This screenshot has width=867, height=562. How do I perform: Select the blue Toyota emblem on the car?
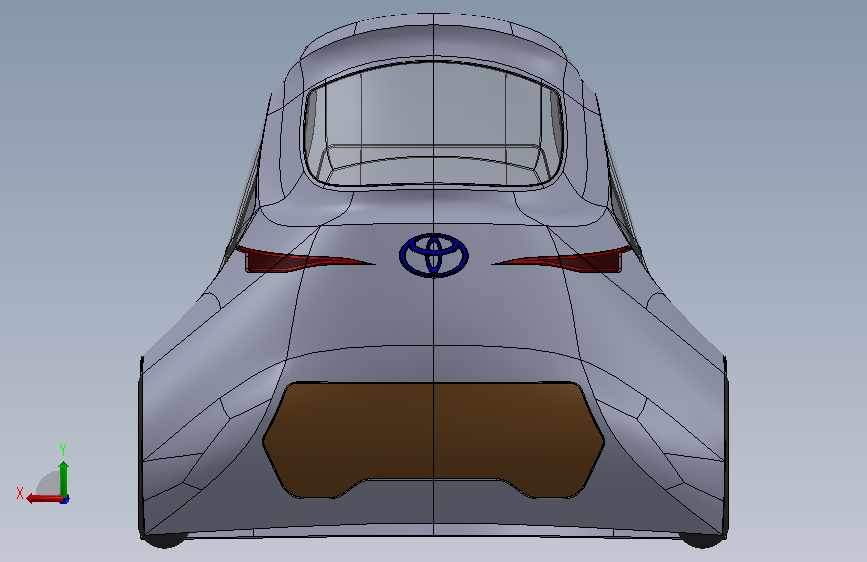[434, 255]
